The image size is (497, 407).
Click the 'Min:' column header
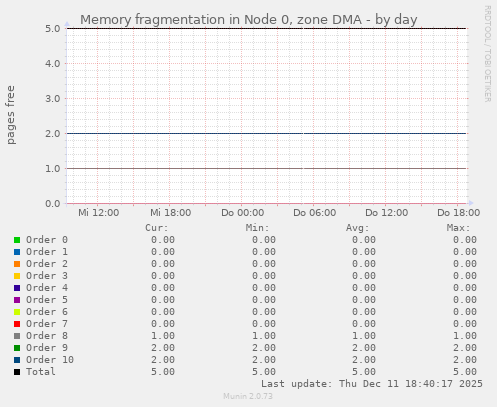(x=257, y=228)
